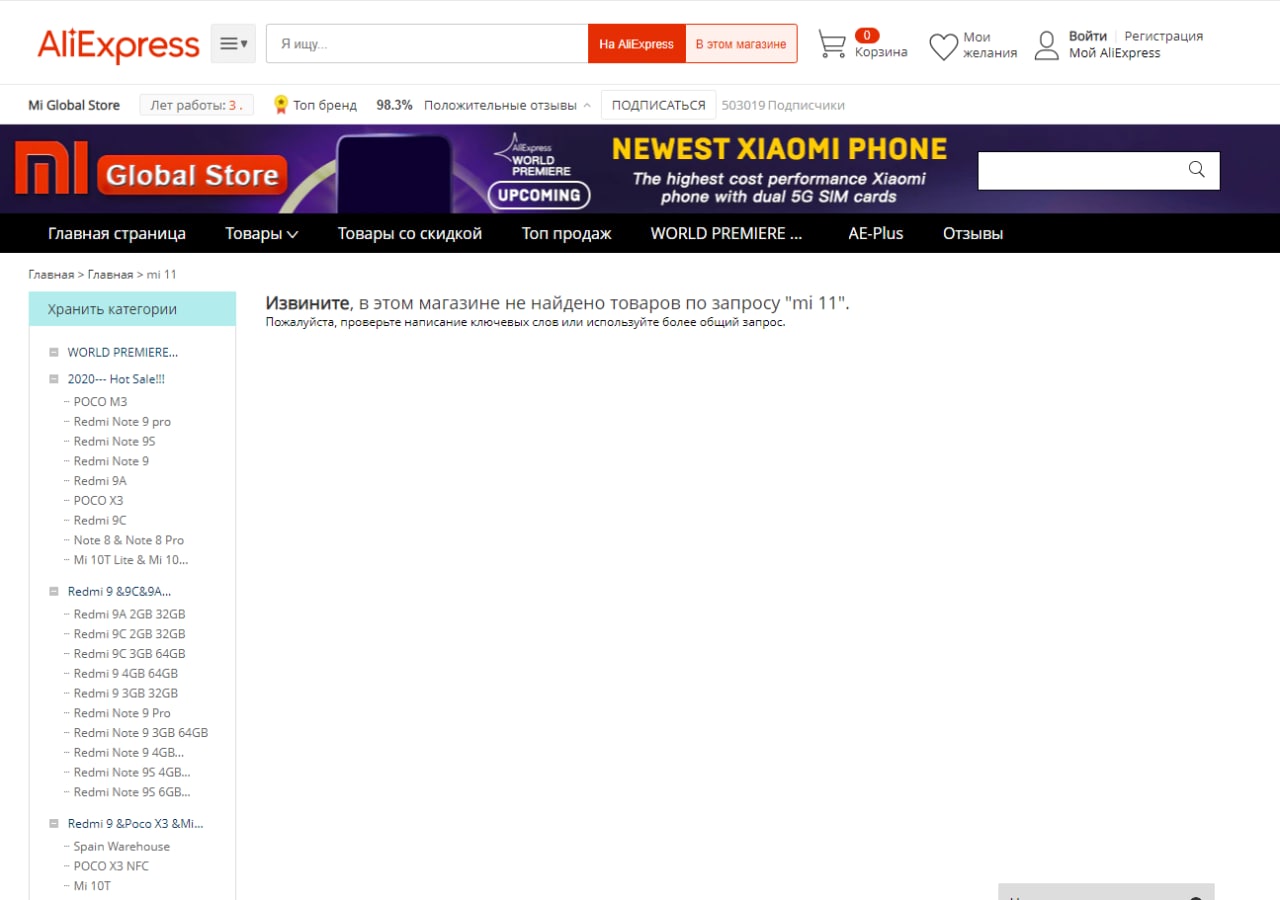Image resolution: width=1280 pixels, height=900 pixels.
Task: Select 'Redmi 9C' category
Action: (100, 520)
